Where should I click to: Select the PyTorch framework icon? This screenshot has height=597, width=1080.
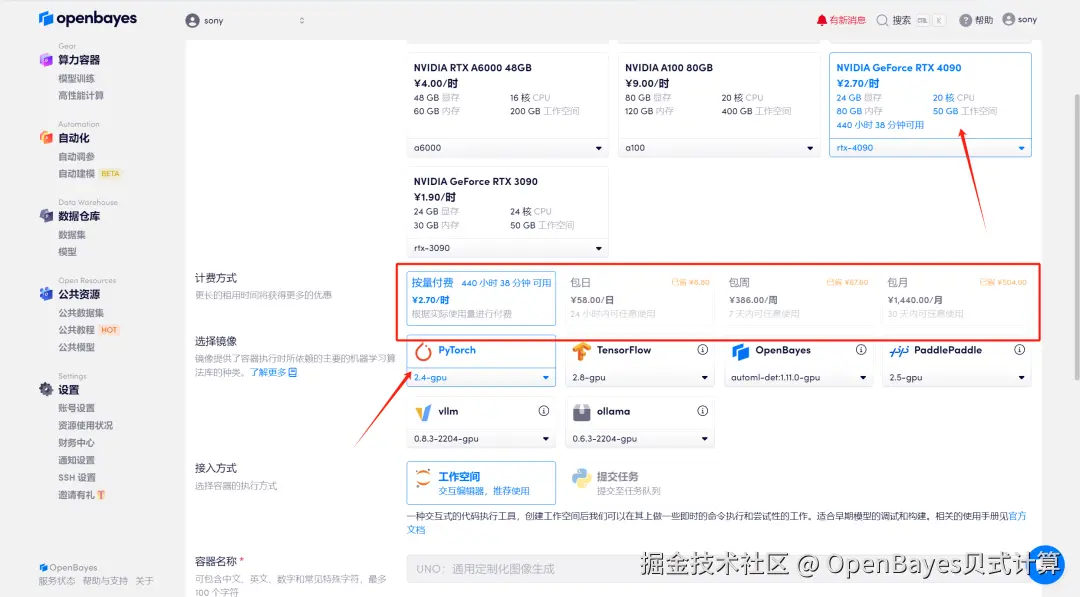point(424,350)
